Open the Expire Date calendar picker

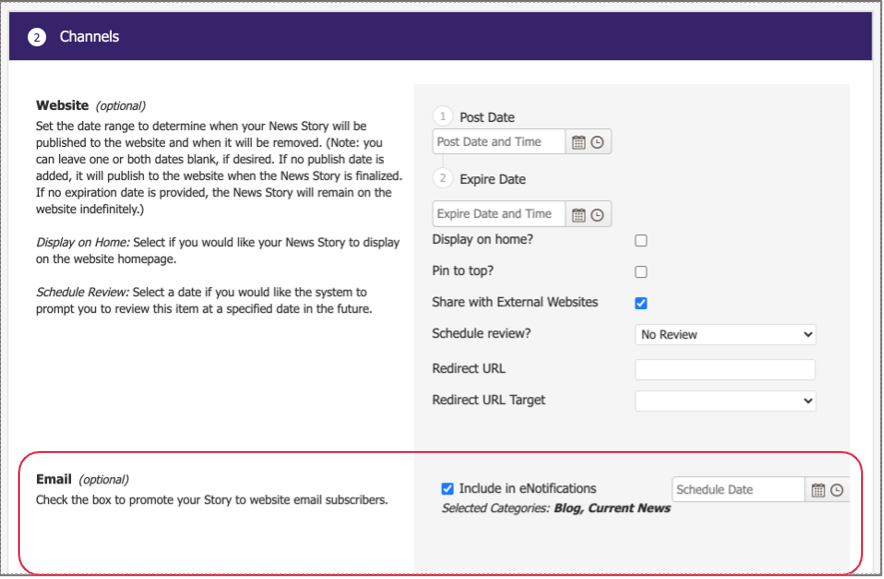coord(578,215)
